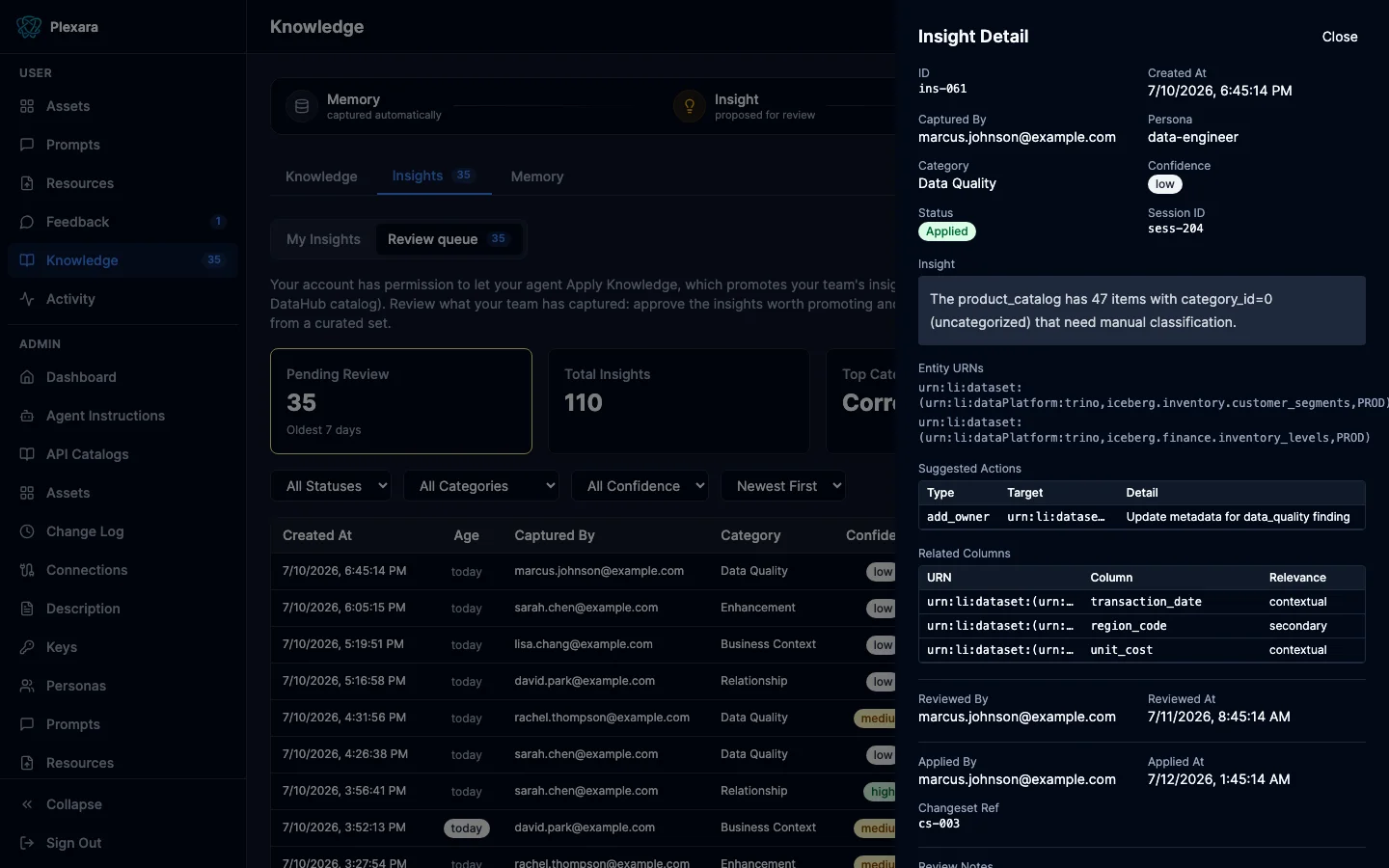Click the Total Insights stat card
1389x868 pixels.
(679, 401)
